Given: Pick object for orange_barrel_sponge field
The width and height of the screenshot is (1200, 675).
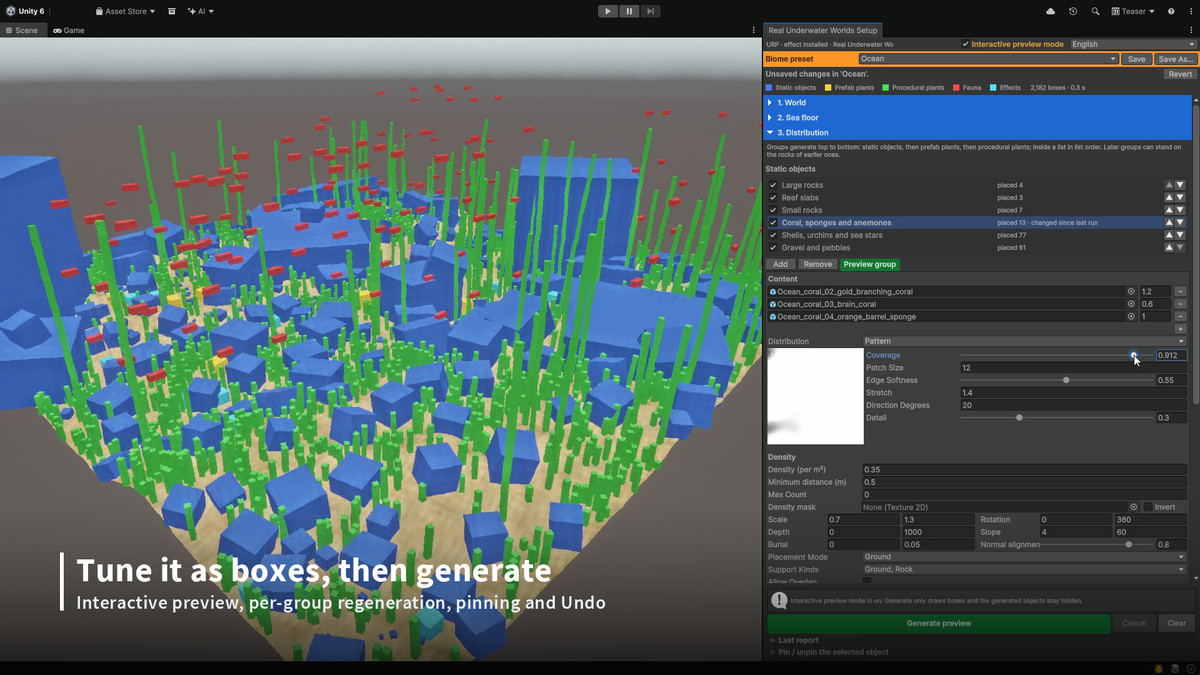Looking at the screenshot, I should click(1131, 316).
